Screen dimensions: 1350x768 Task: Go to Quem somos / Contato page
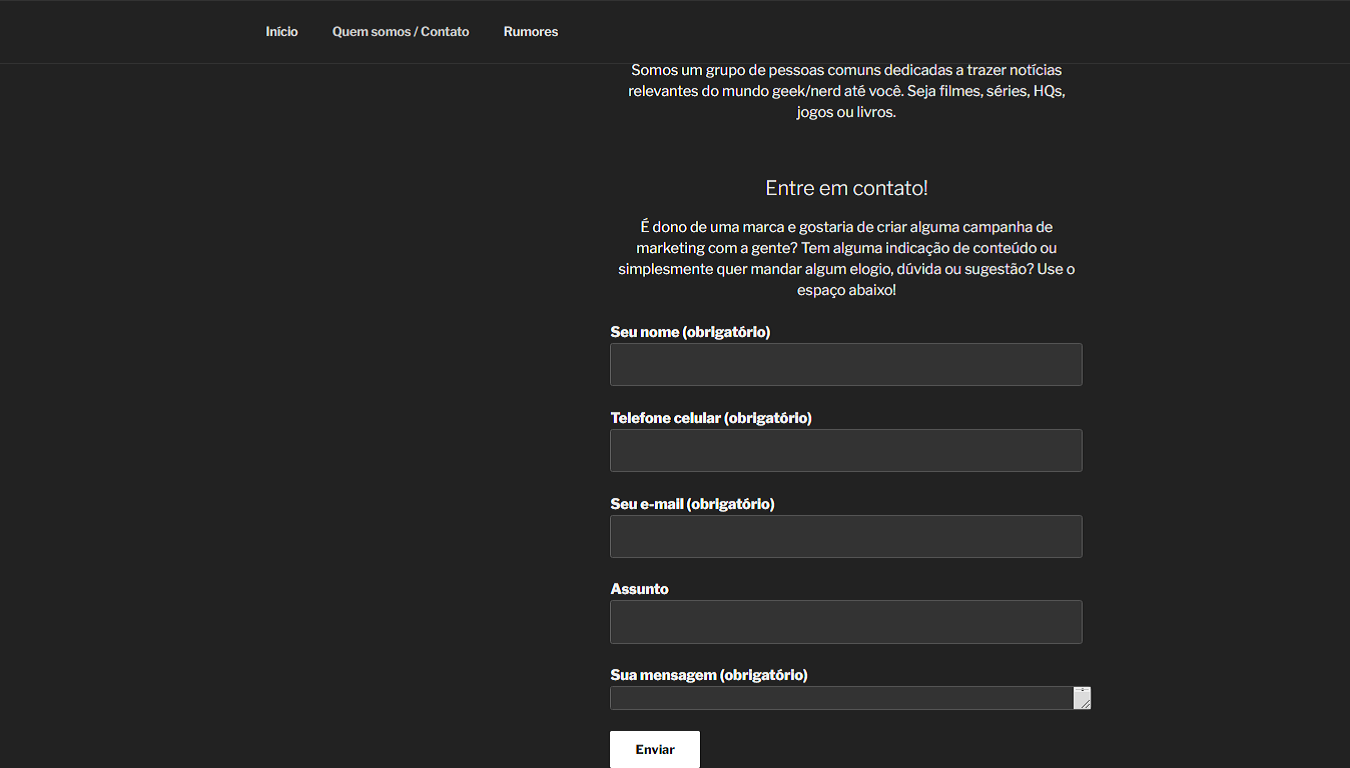[400, 32]
